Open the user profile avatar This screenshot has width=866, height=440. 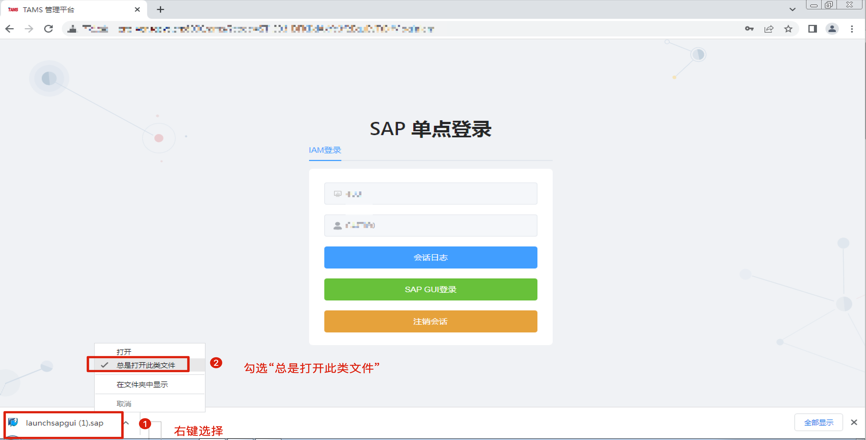pos(832,29)
